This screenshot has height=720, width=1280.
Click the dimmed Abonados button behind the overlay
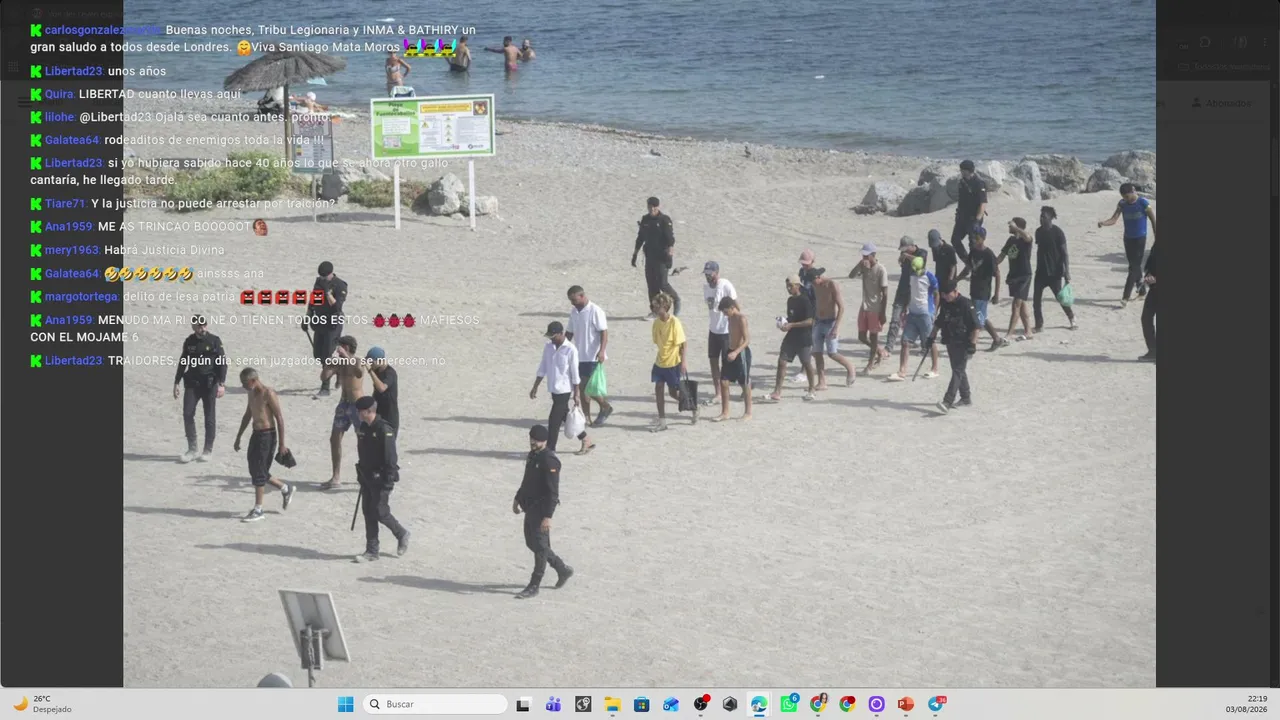[x=1221, y=103]
